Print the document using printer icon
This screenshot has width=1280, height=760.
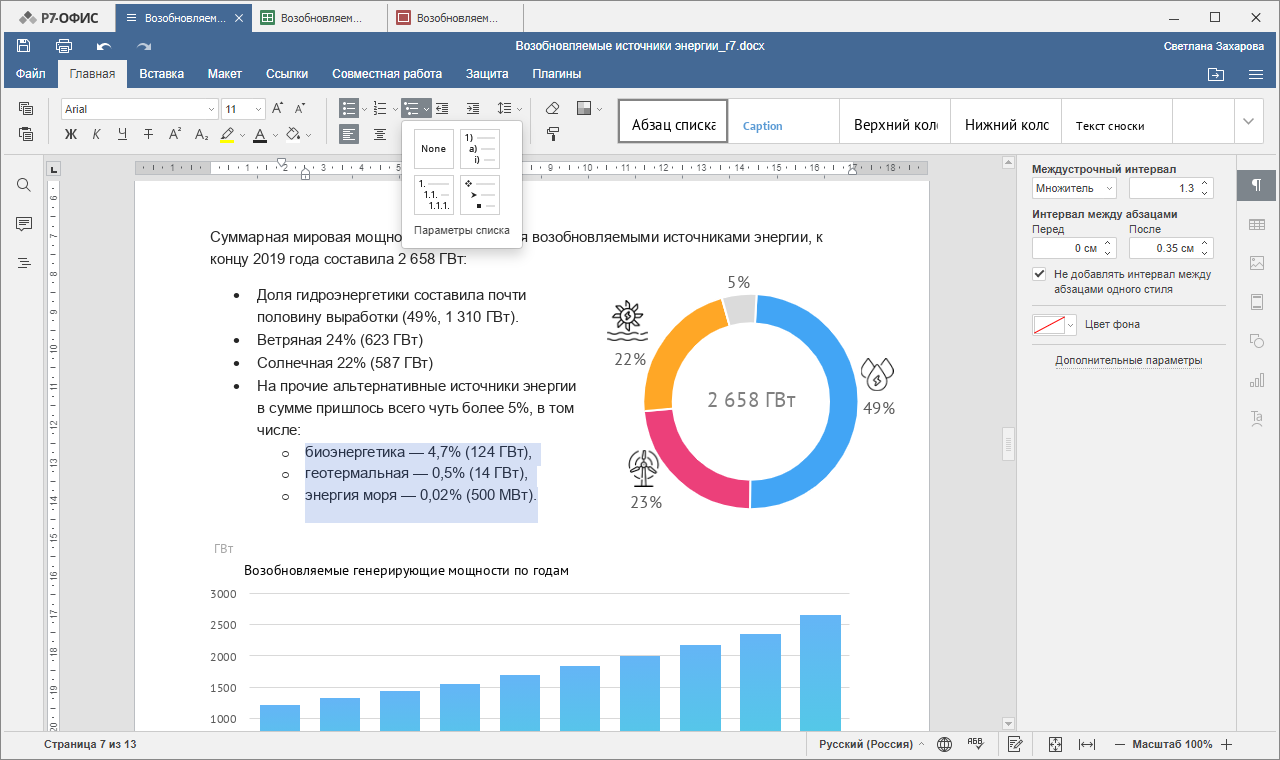click(64, 46)
